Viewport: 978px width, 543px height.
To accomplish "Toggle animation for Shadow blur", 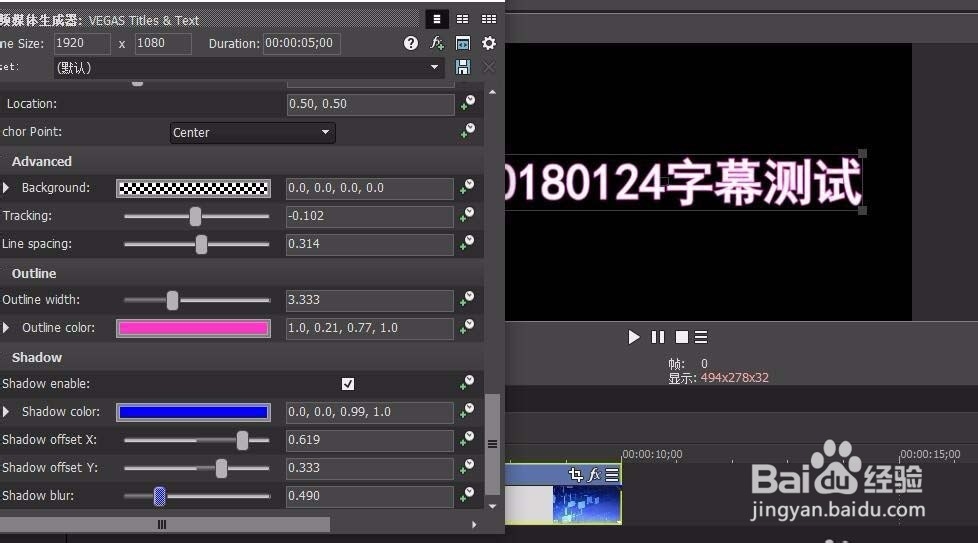I will 468,496.
